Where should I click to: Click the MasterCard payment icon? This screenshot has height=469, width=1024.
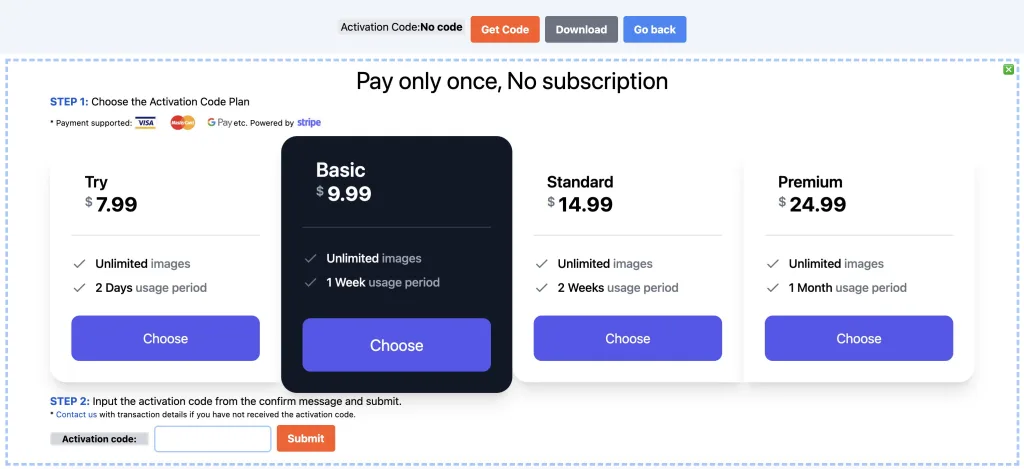click(x=182, y=123)
